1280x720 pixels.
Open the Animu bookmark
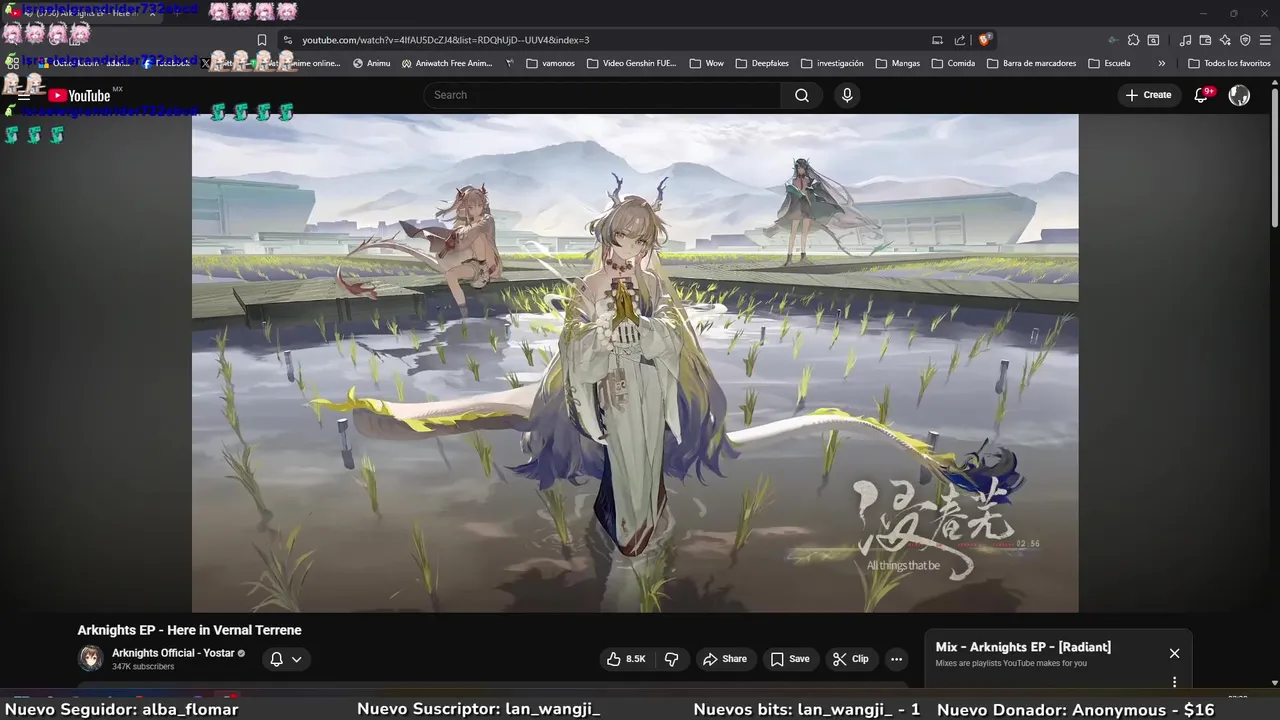point(372,63)
